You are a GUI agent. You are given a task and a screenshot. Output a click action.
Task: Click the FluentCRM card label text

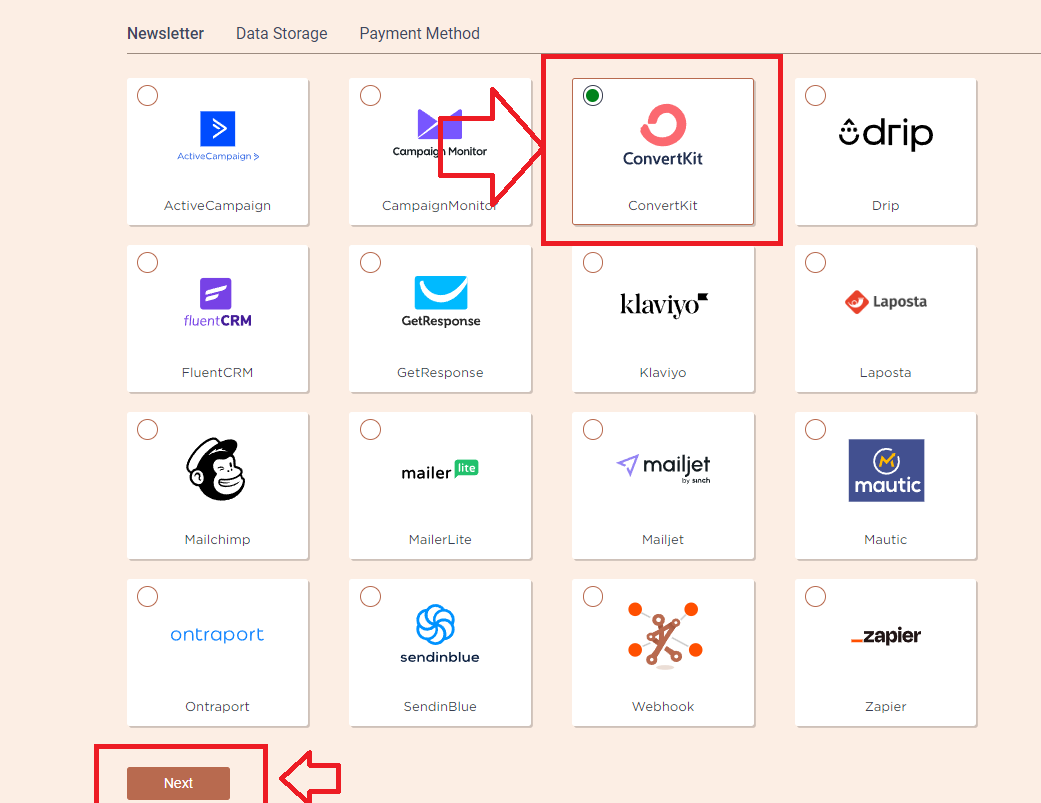217,372
